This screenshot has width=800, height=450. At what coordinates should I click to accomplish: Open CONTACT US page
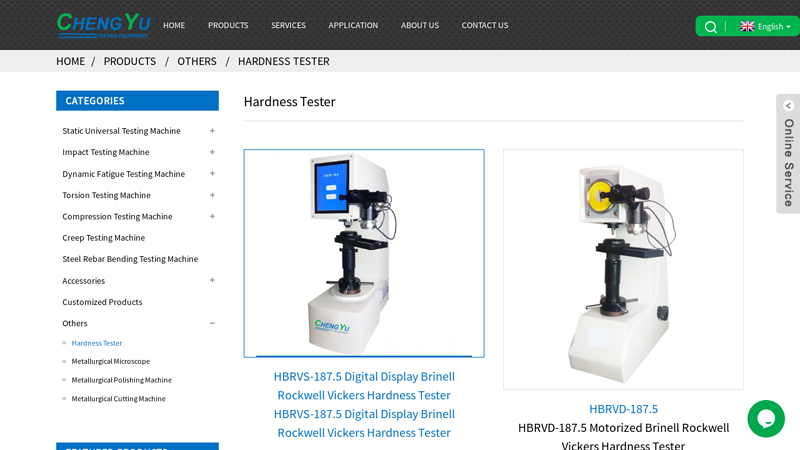pyautogui.click(x=485, y=25)
